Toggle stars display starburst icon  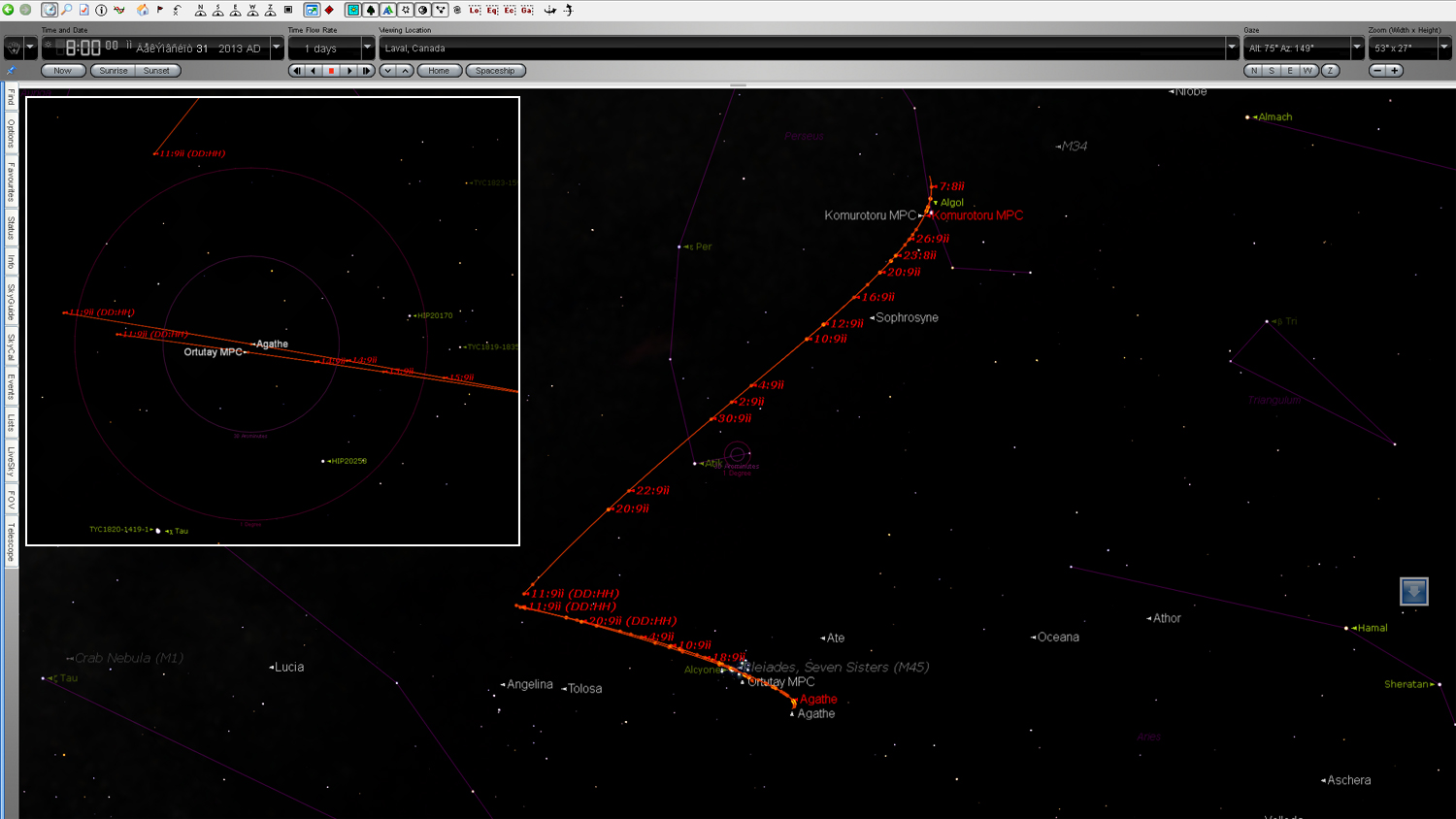[x=405, y=10]
